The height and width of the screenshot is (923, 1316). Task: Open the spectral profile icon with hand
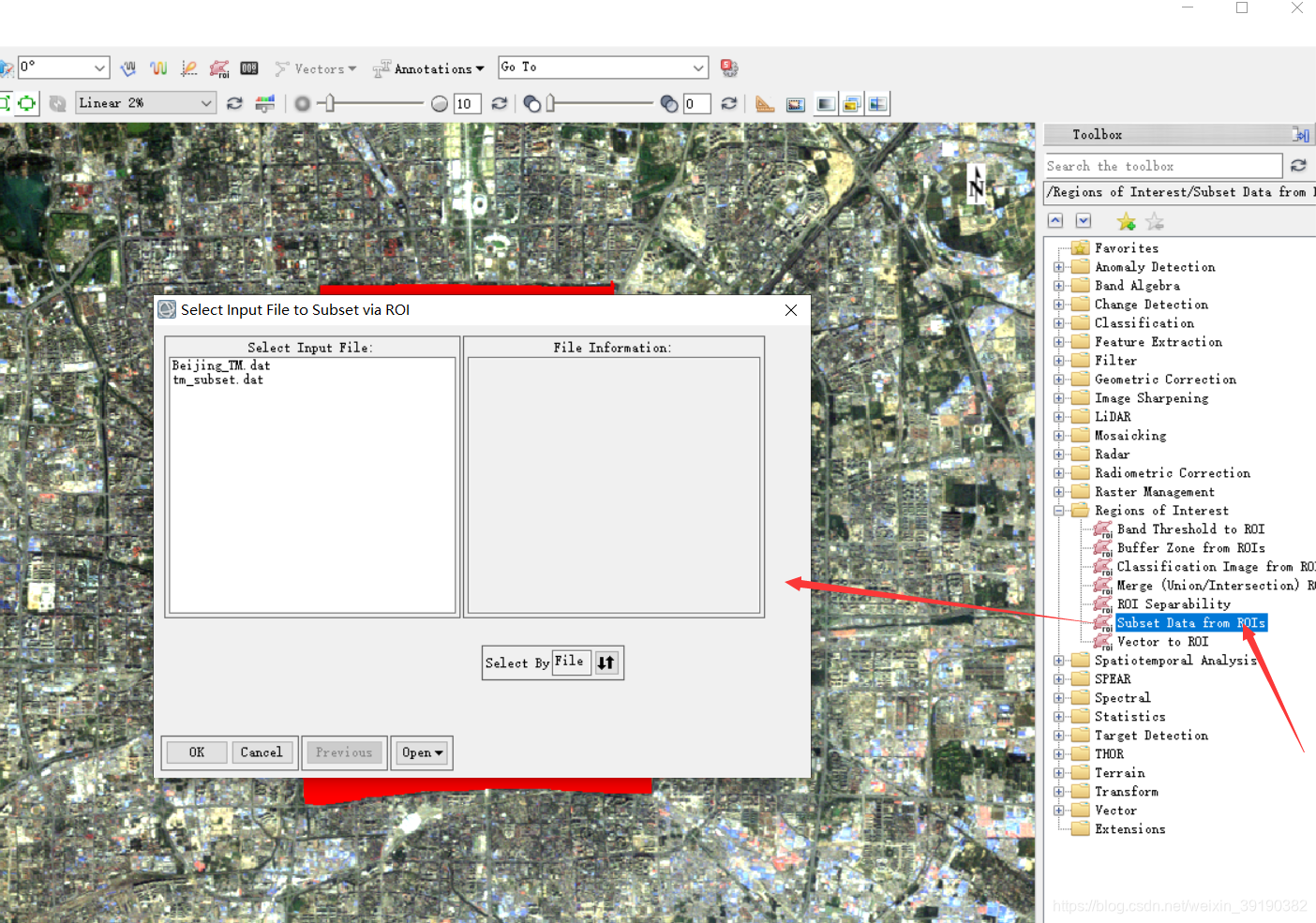click(128, 68)
